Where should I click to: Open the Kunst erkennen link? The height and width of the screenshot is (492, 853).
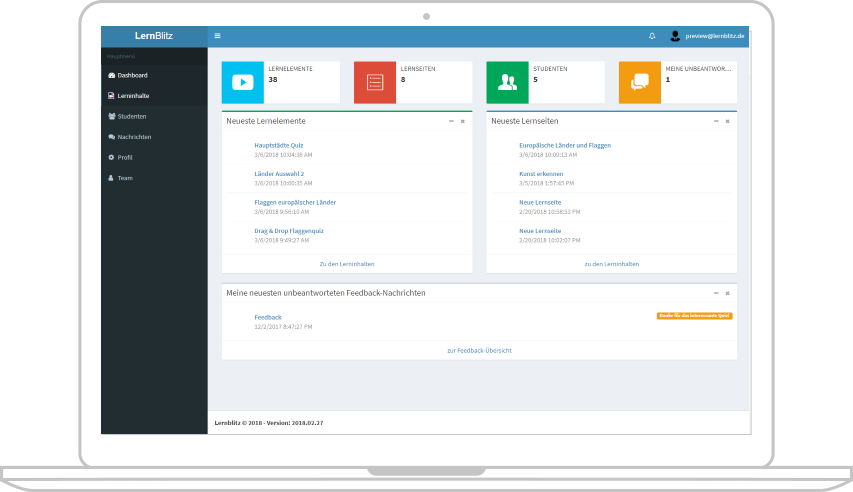(x=541, y=174)
